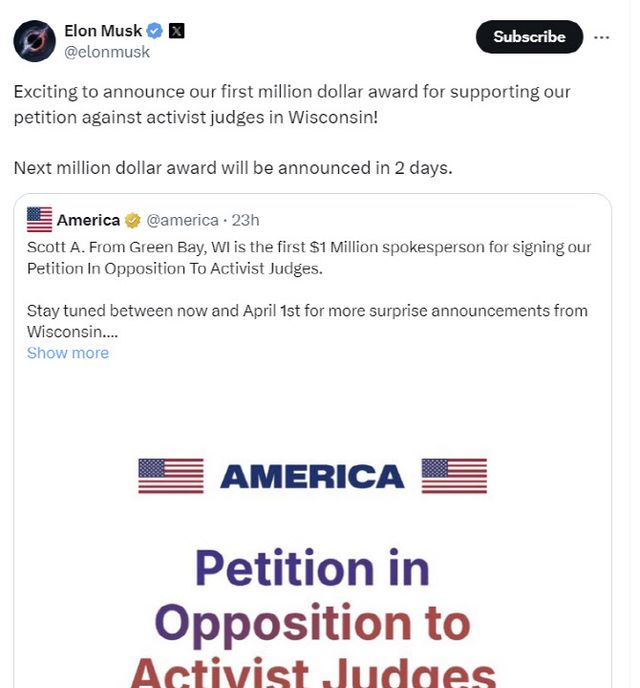
Task: Click the @america handle
Action: tap(185, 220)
